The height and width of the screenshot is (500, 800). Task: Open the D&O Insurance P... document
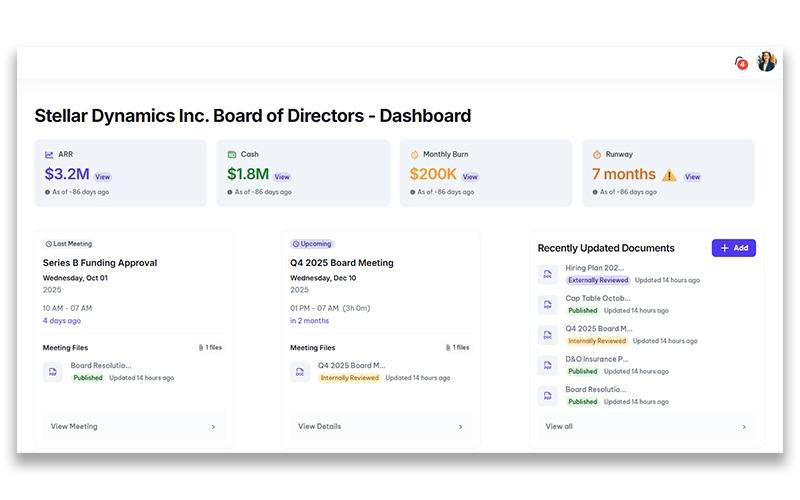[597, 359]
